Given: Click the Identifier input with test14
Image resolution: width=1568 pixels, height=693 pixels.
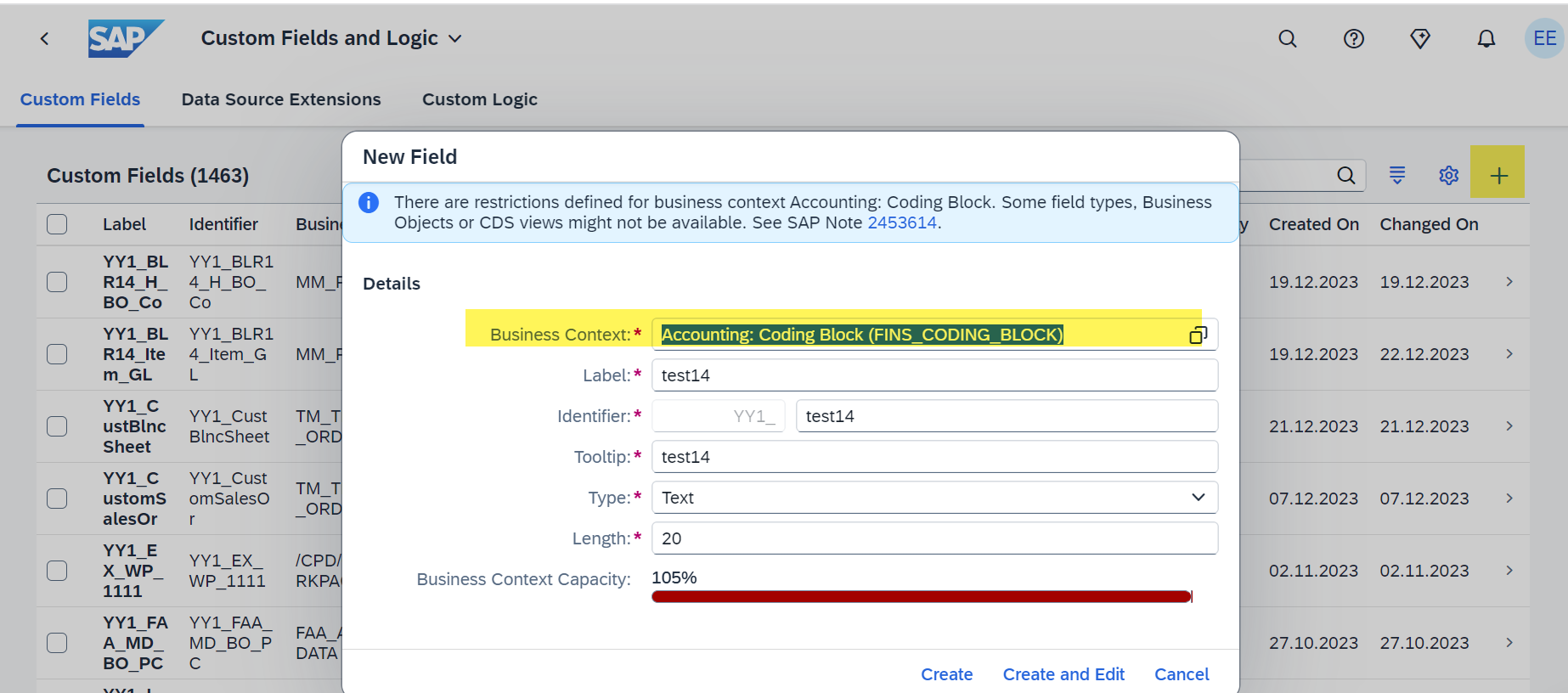Looking at the screenshot, I should [1007, 416].
